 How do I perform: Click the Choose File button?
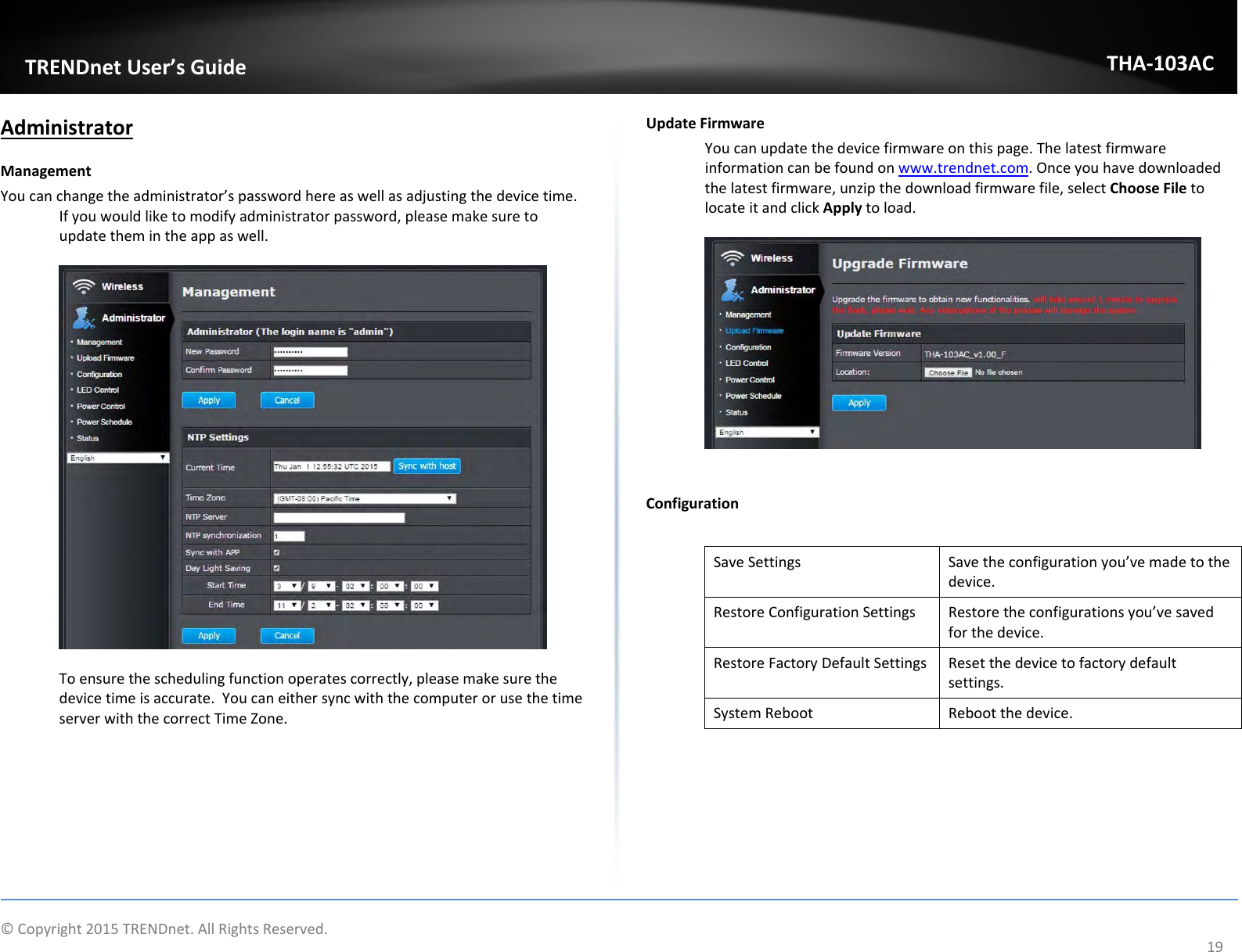pos(948,373)
